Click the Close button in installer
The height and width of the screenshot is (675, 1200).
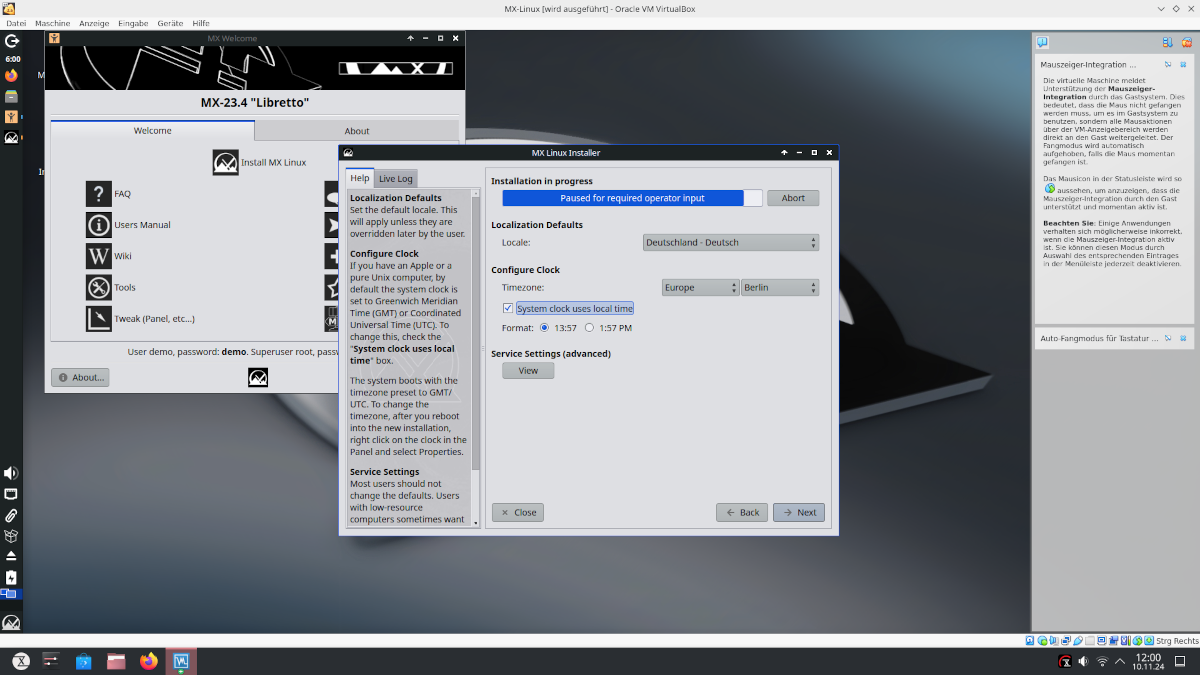point(518,512)
